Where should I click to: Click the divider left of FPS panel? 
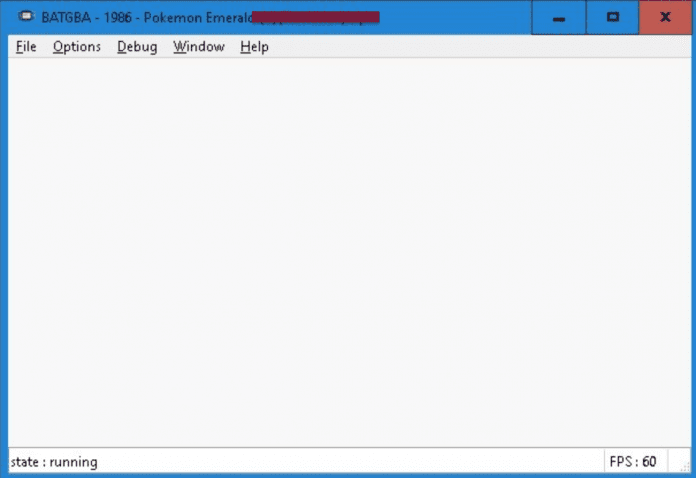click(x=603, y=462)
